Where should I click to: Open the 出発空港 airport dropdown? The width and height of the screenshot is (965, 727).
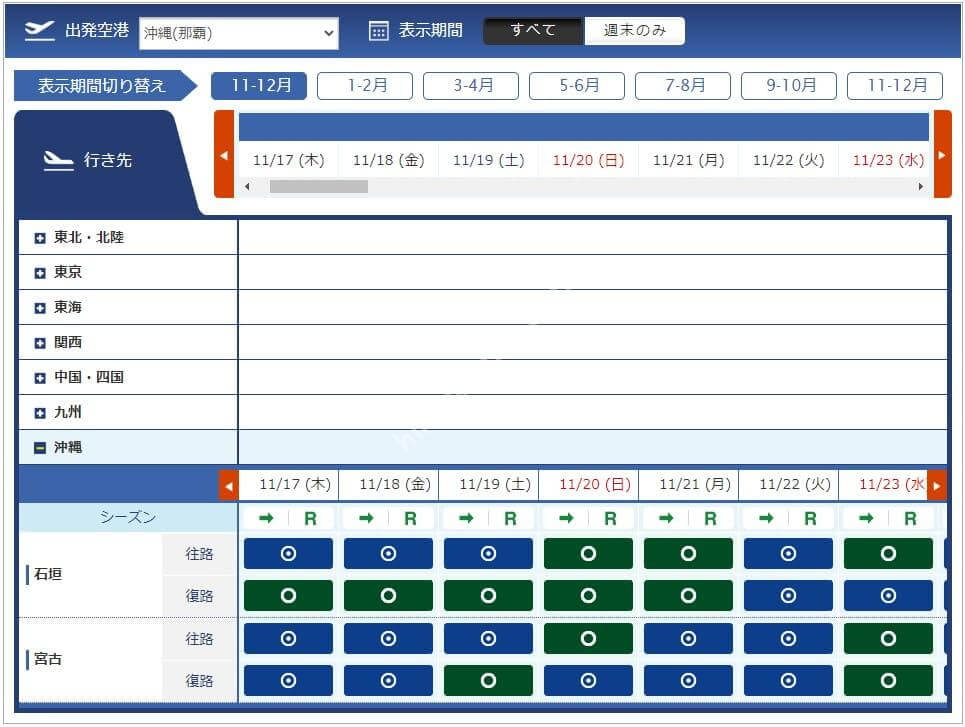click(x=239, y=33)
